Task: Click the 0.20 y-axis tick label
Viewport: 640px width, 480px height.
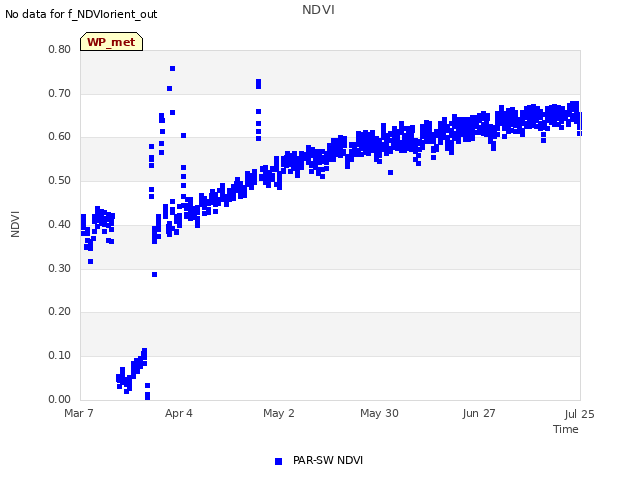Action: 60,311
